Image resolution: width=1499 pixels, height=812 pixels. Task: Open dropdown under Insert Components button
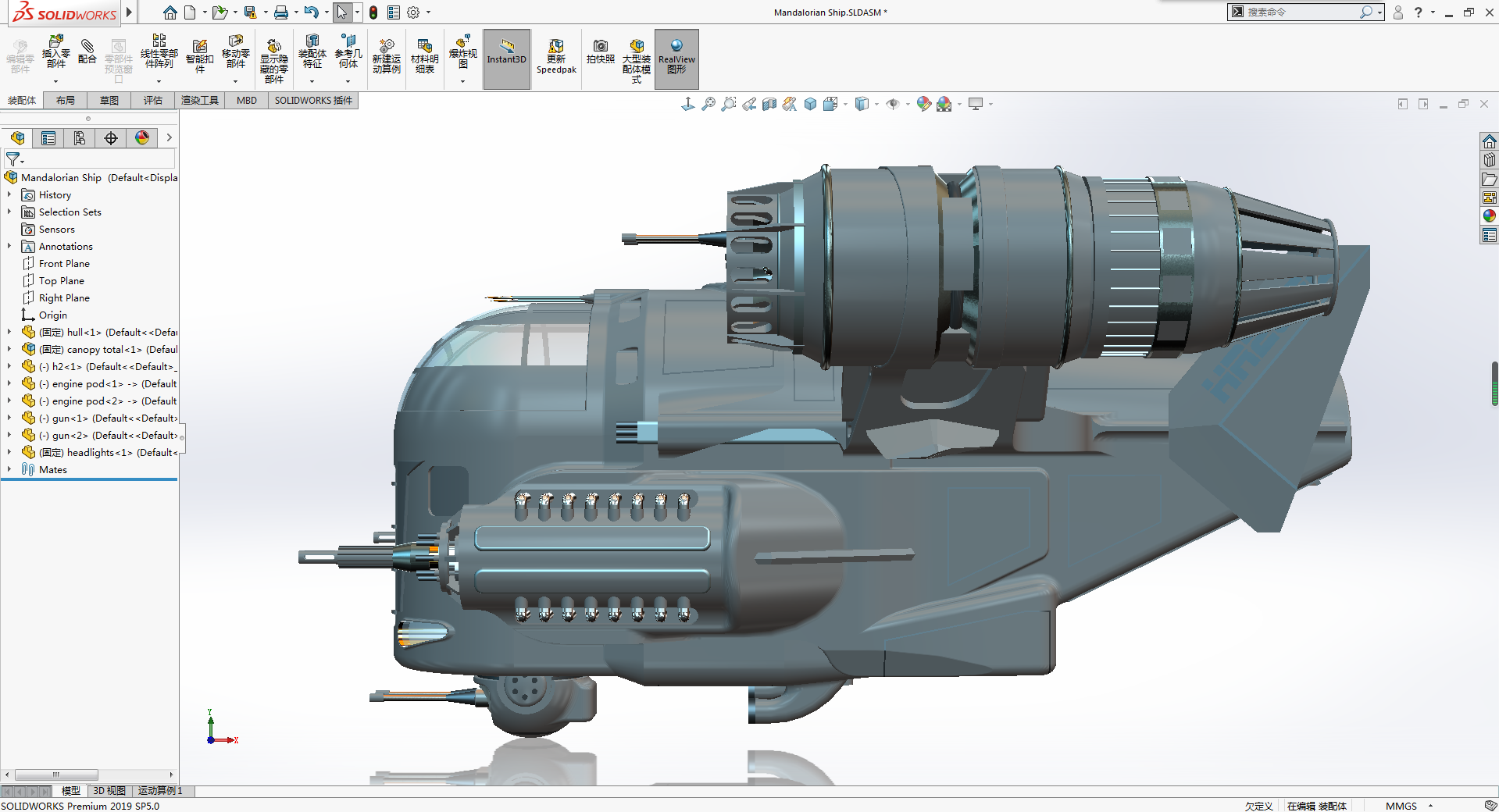pyautogui.click(x=55, y=81)
